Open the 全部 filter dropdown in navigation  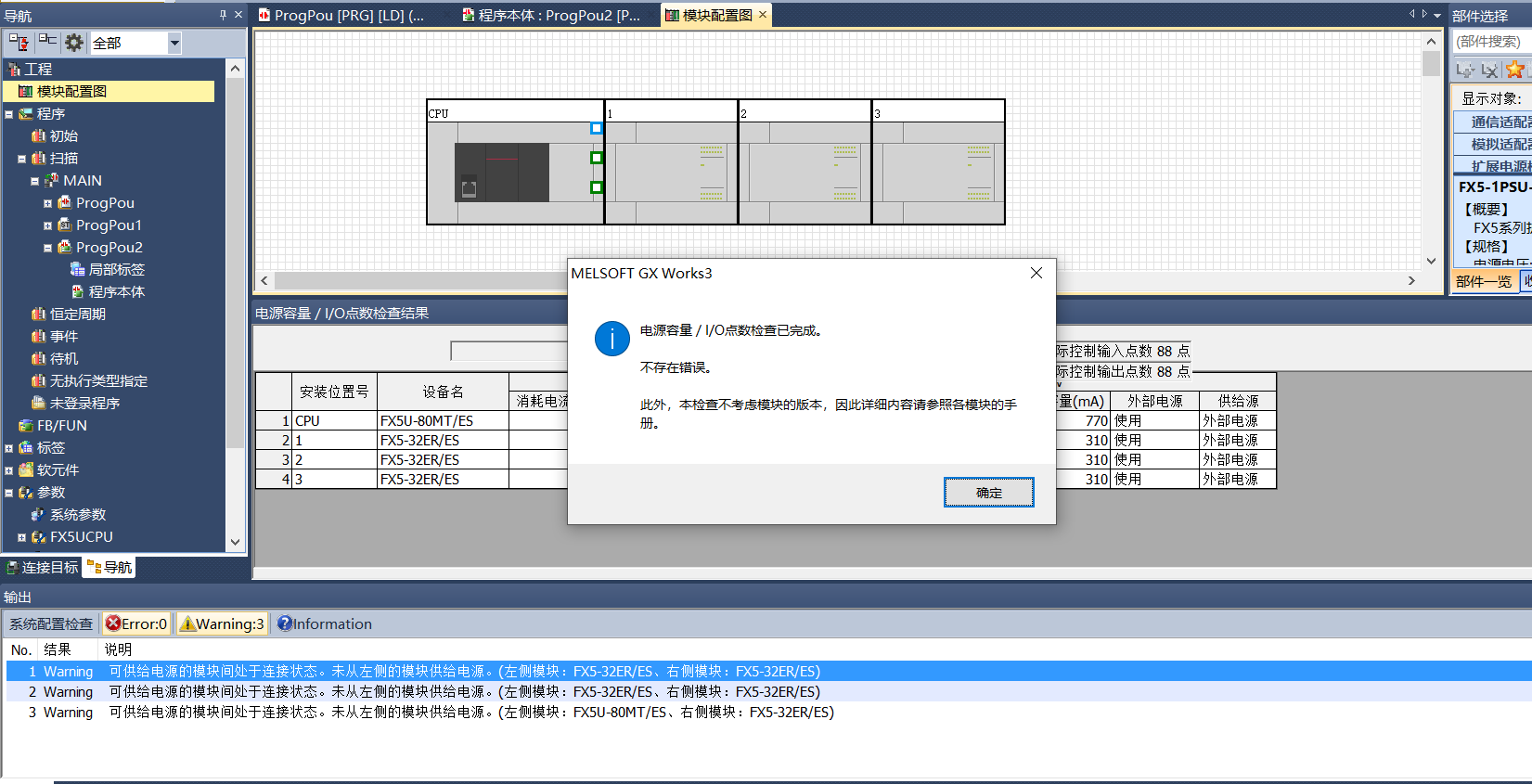(x=174, y=43)
